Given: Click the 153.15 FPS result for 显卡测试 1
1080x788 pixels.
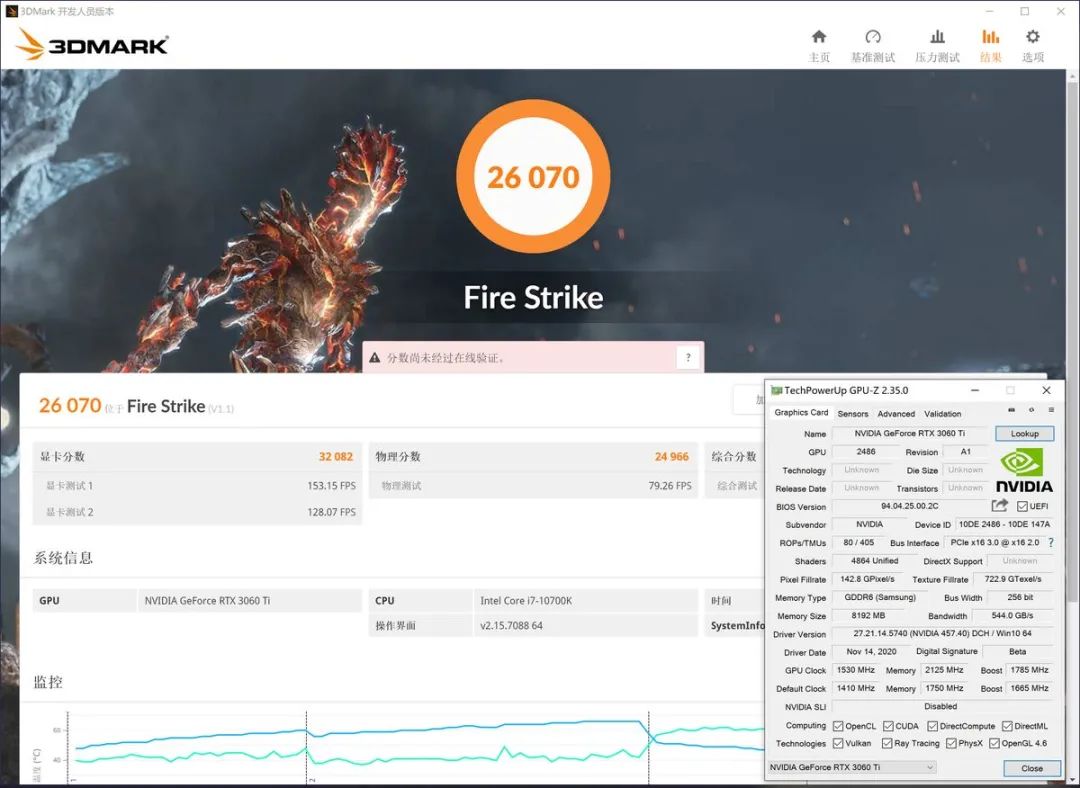Looking at the screenshot, I should tap(331, 486).
